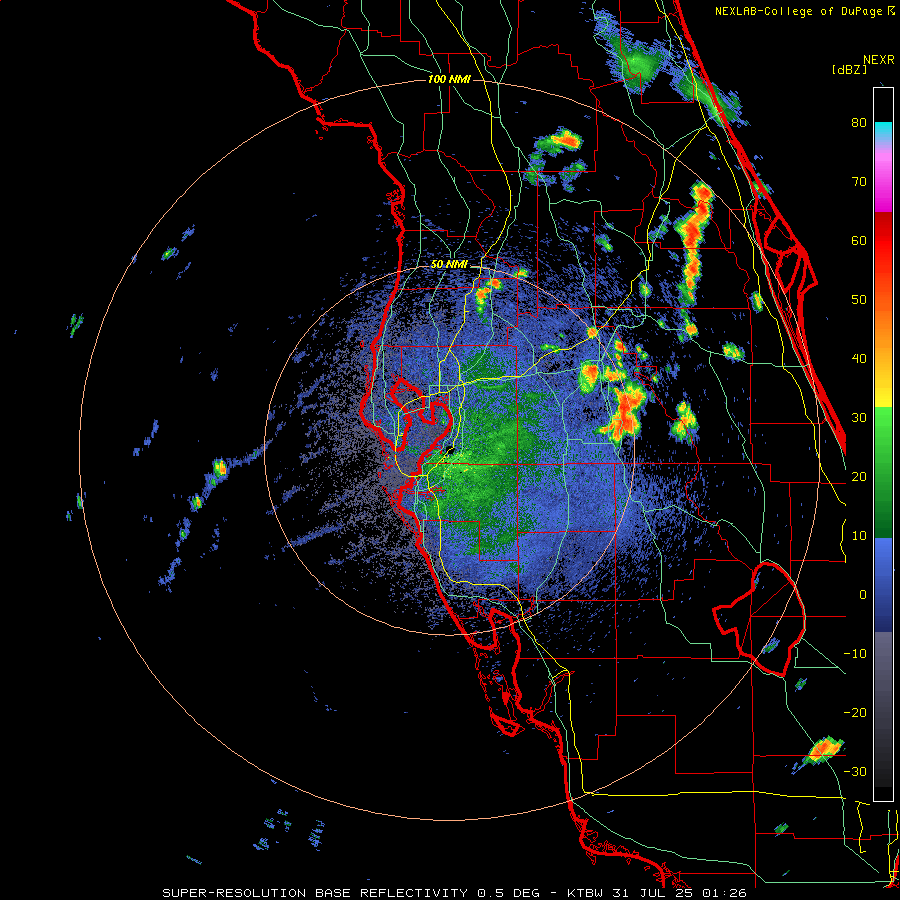Click the 10 value on the dBZ scale
Screen dimensions: 900x900
click(x=859, y=536)
